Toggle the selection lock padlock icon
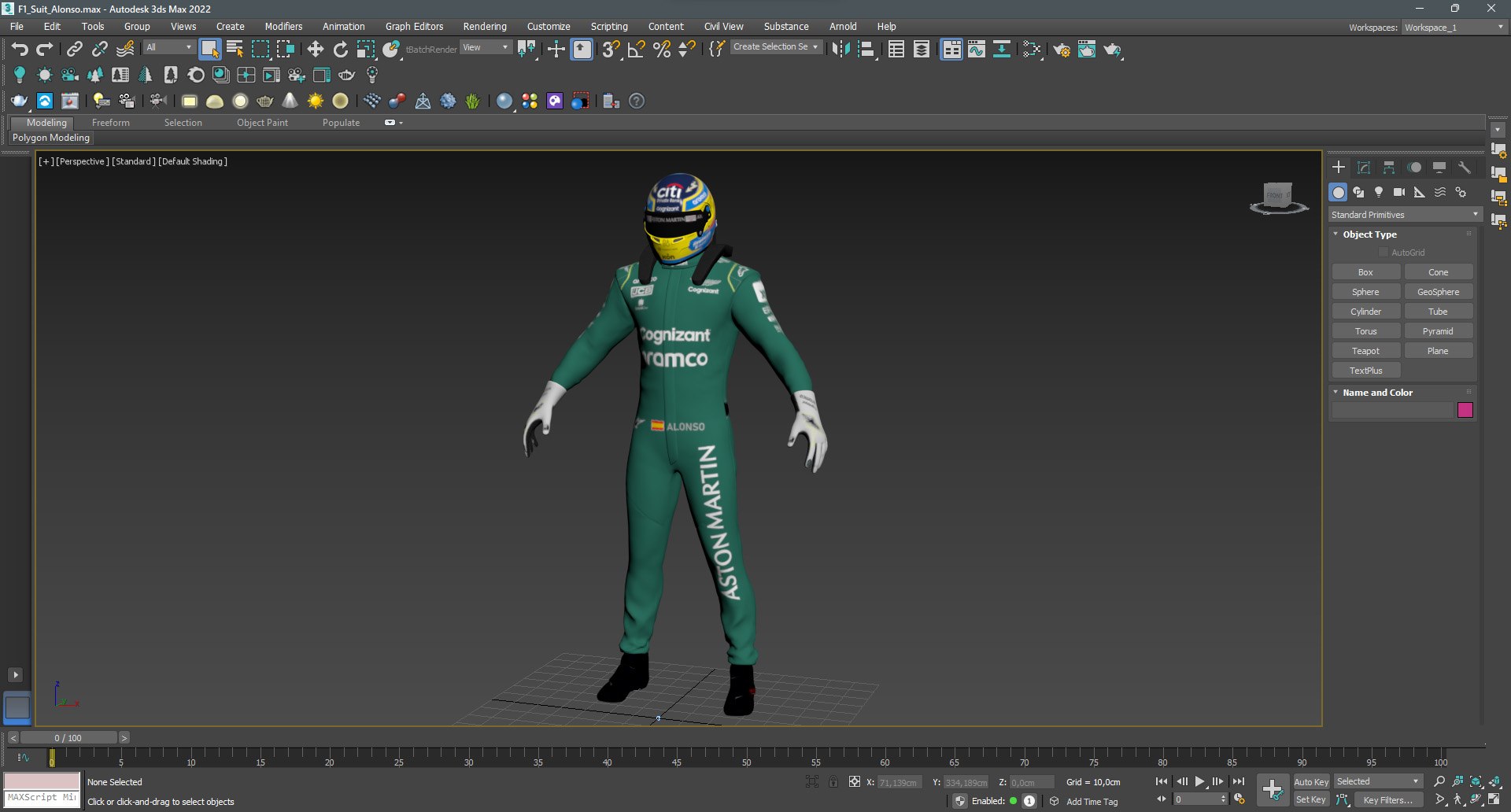Image resolution: width=1511 pixels, height=812 pixels. tap(833, 781)
